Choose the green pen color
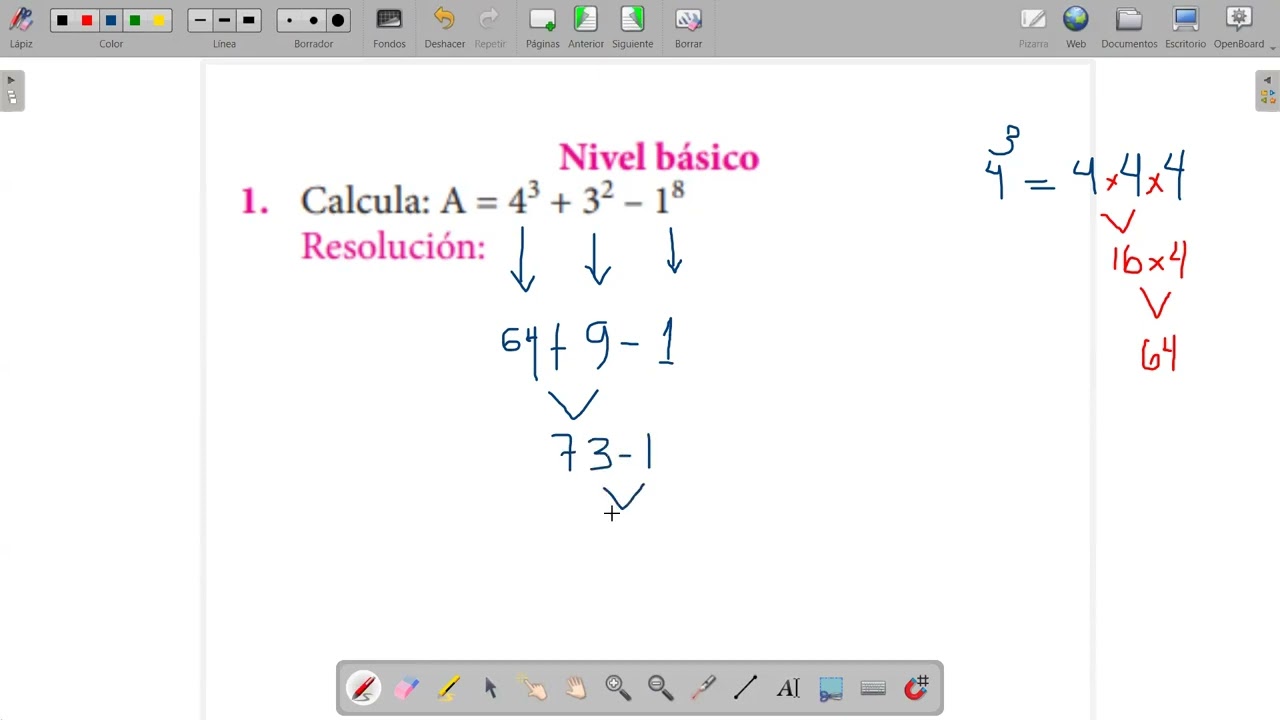The height and width of the screenshot is (720, 1280). click(x=135, y=20)
